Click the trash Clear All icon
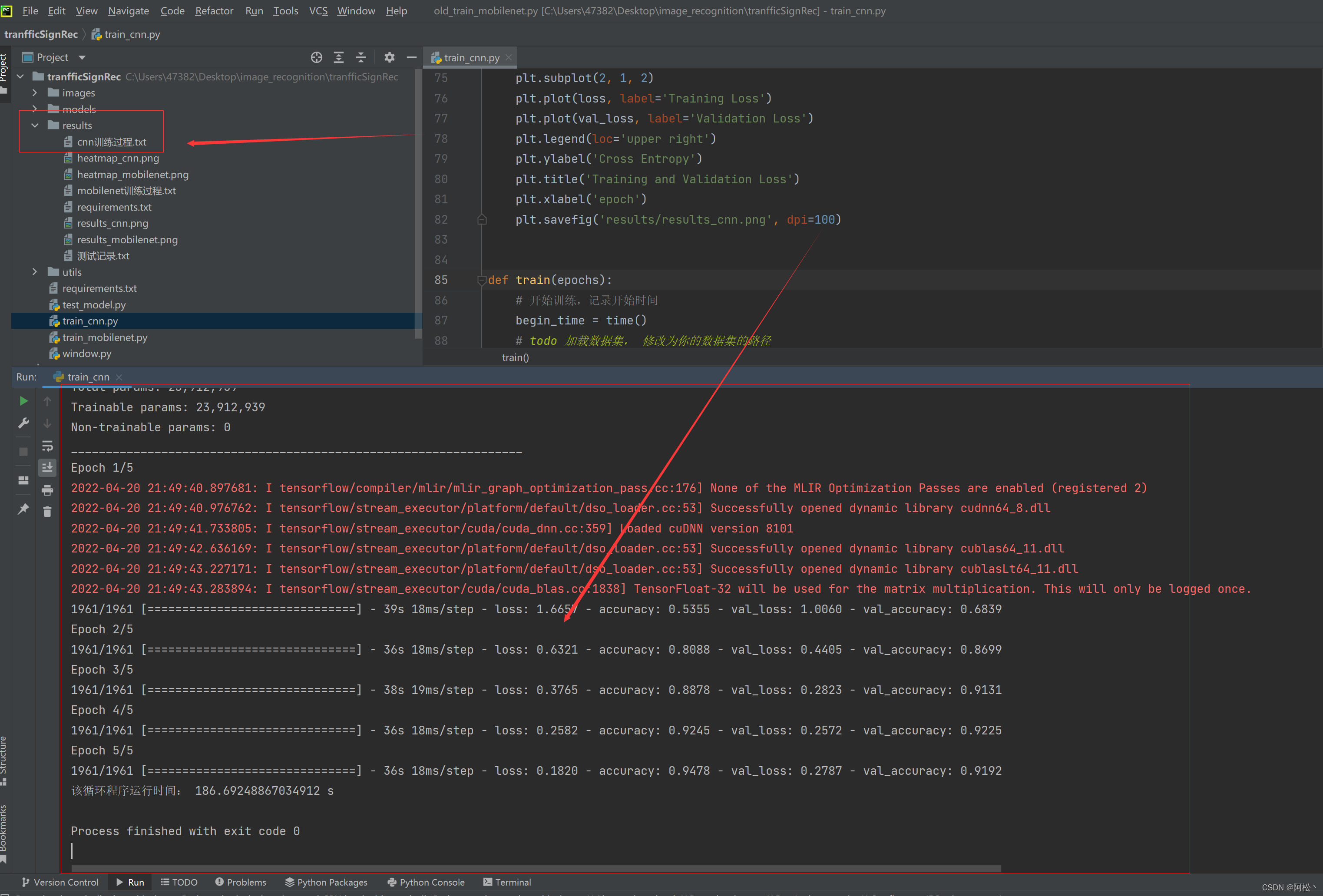The height and width of the screenshot is (896, 1323). (x=47, y=512)
